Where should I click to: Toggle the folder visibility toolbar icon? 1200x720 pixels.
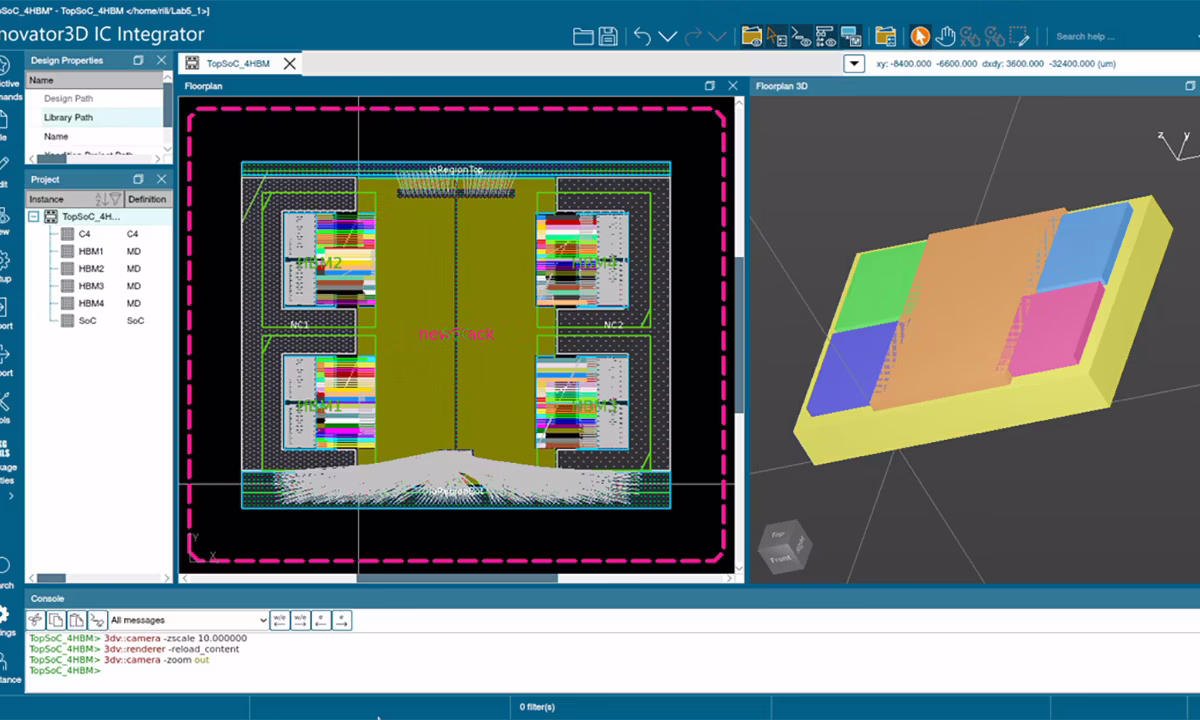[751, 37]
